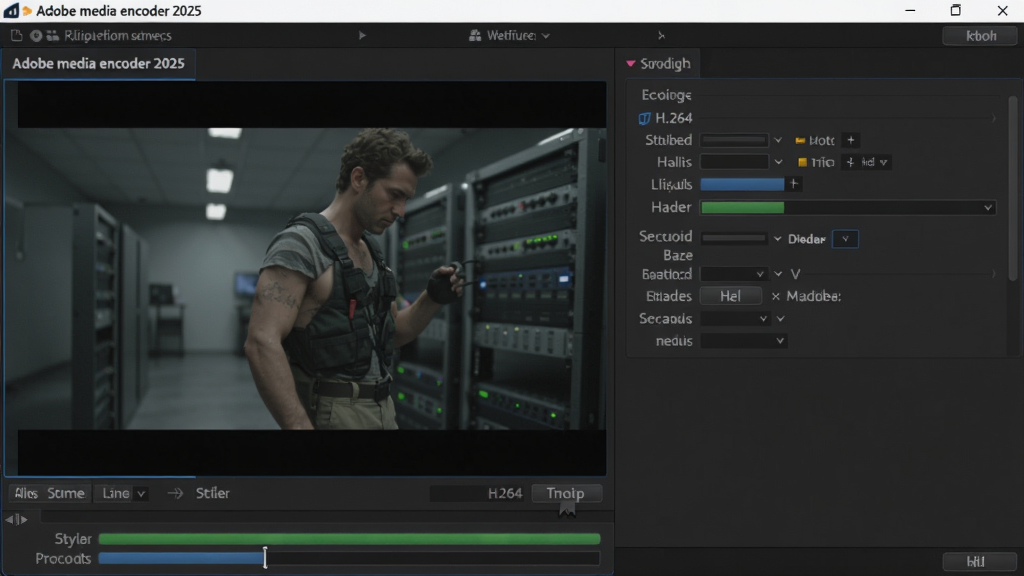Image resolution: width=1024 pixels, height=576 pixels.
Task: Click the round icon next to file icon
Action: click(x=36, y=35)
